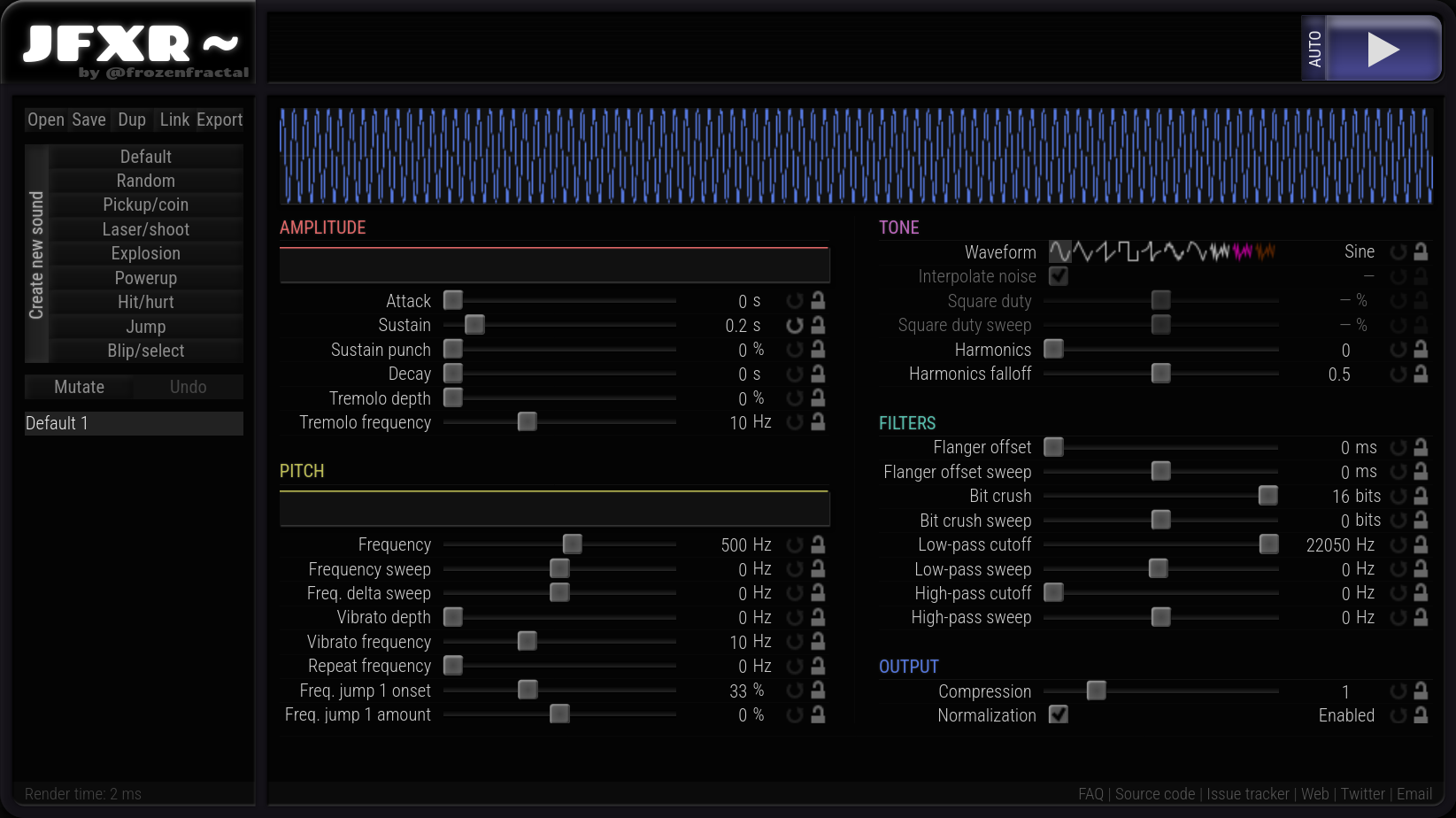Select the Whistle waveform icon
The image size is (1456, 818).
[x=1175, y=252]
